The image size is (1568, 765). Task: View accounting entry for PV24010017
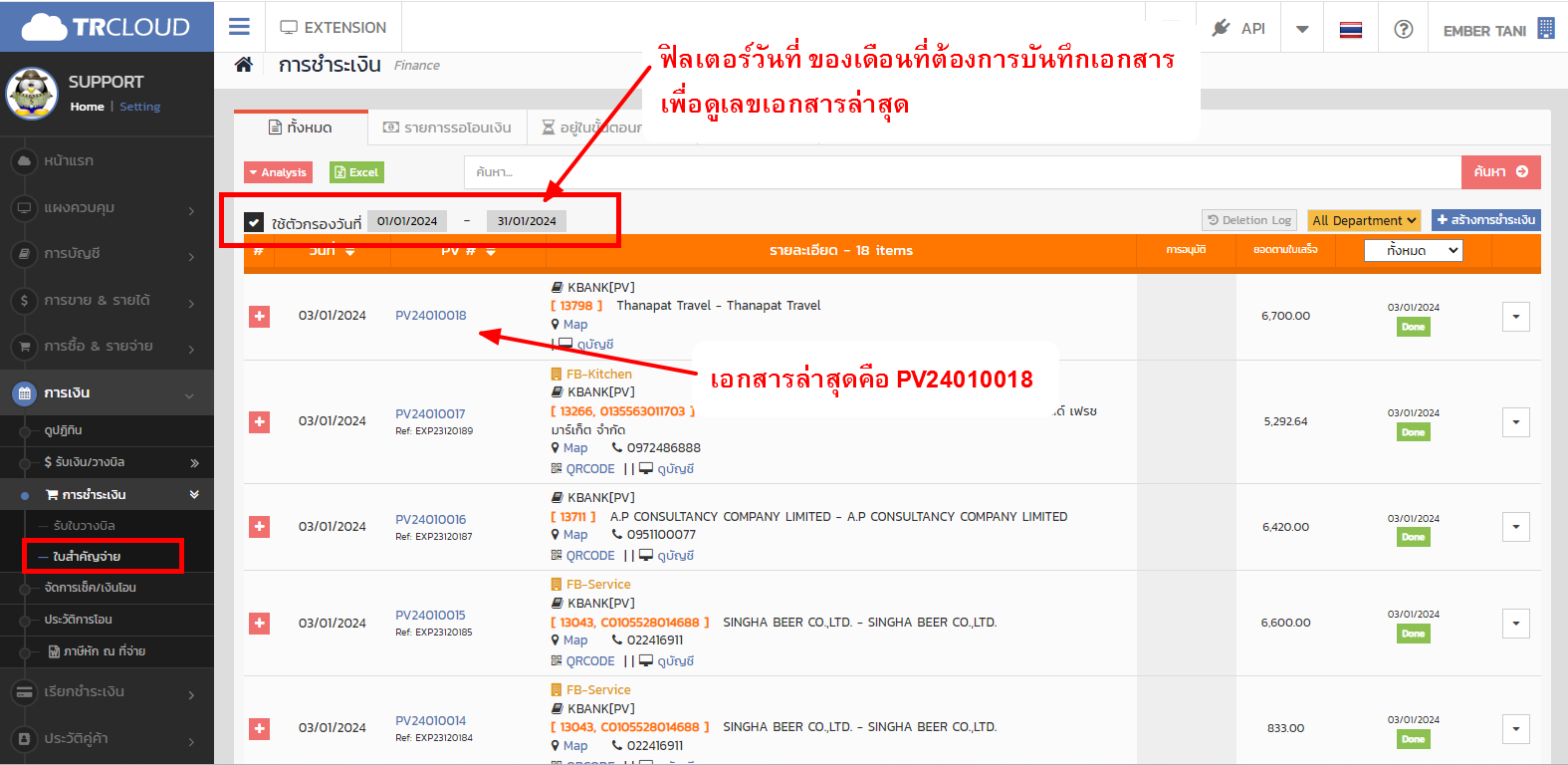pyautogui.click(x=667, y=469)
